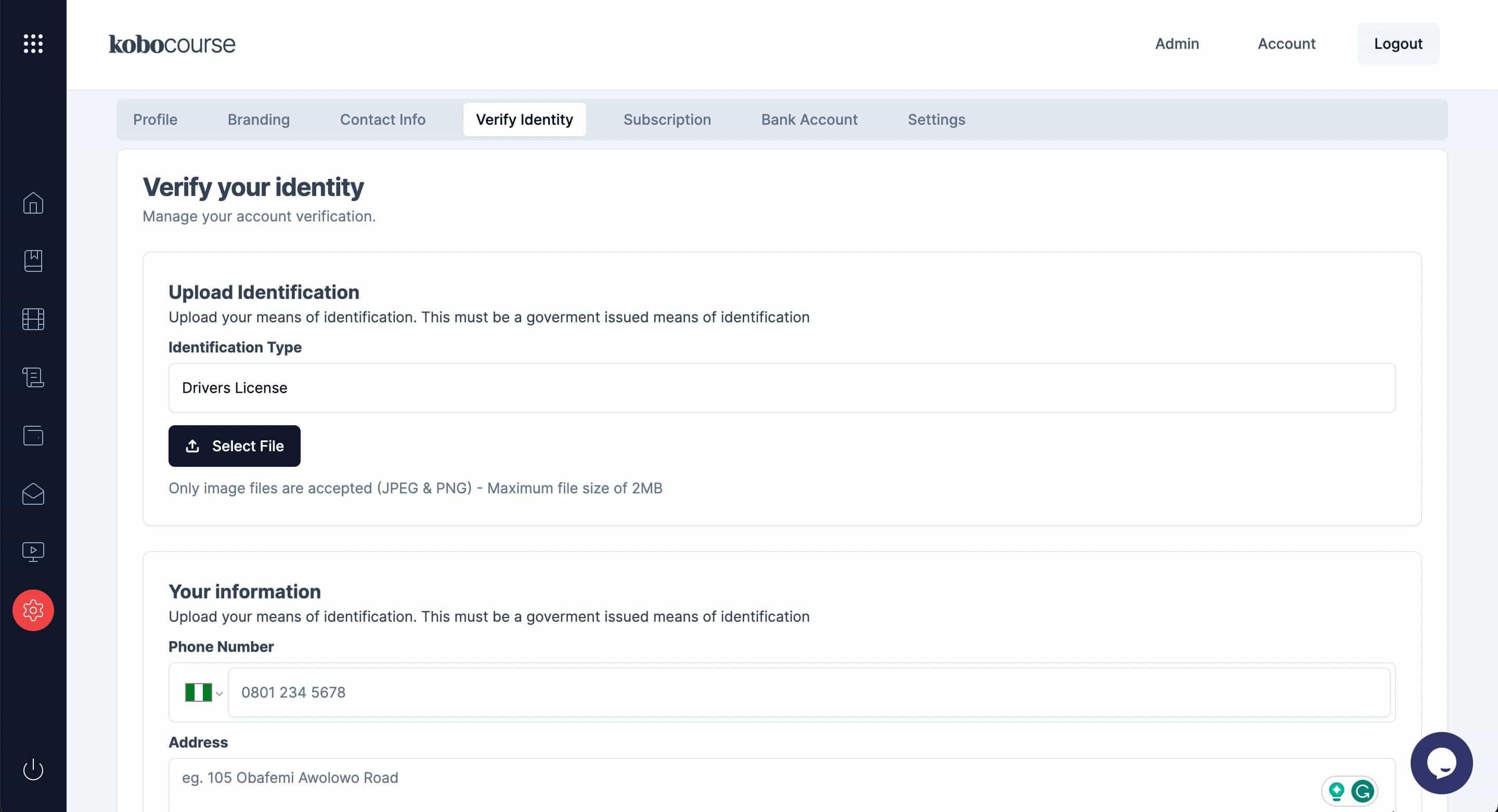Click the Grammarly icon in address field
The height and width of the screenshot is (812, 1498).
pyautogui.click(x=1363, y=791)
